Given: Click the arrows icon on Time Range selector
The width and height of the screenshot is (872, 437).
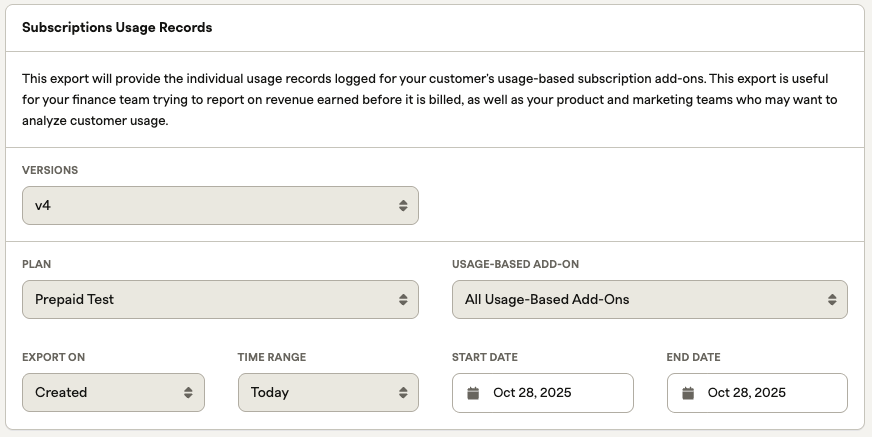Looking at the screenshot, I should (x=402, y=393).
